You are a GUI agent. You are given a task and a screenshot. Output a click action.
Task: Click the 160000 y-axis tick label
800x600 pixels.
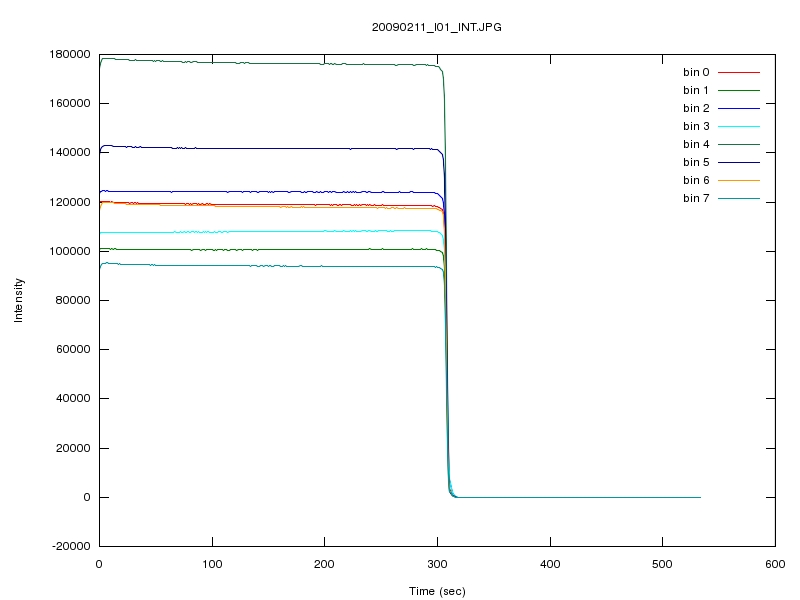pyautogui.click(x=70, y=103)
